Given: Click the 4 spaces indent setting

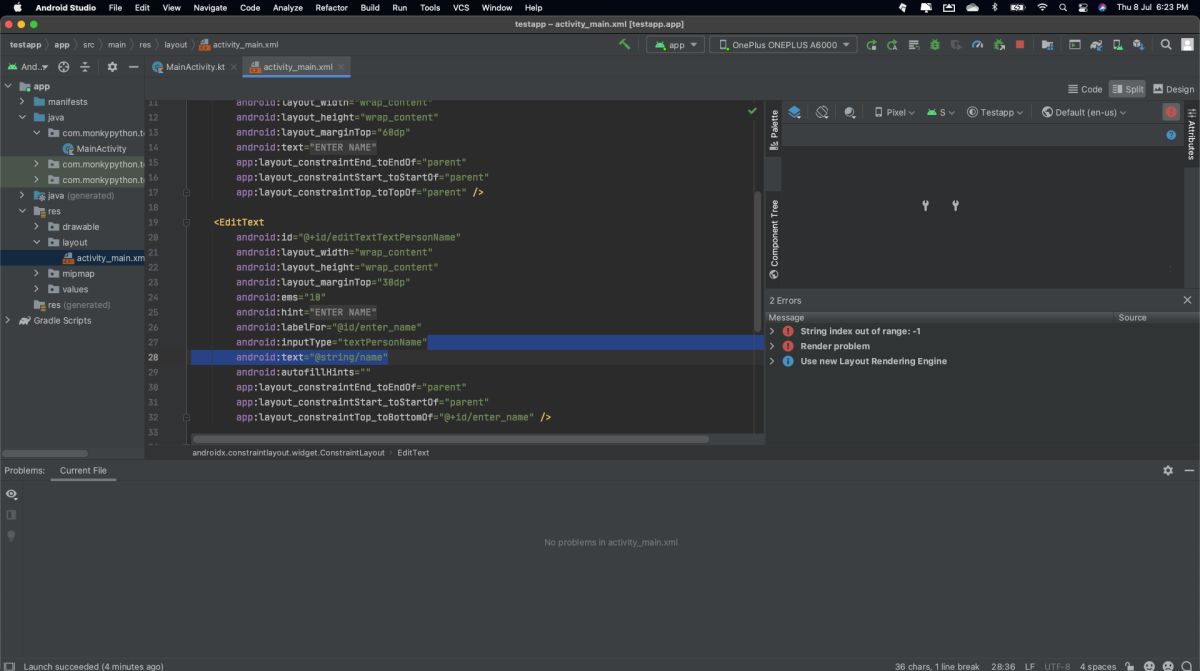Looking at the screenshot, I should point(1097,666).
